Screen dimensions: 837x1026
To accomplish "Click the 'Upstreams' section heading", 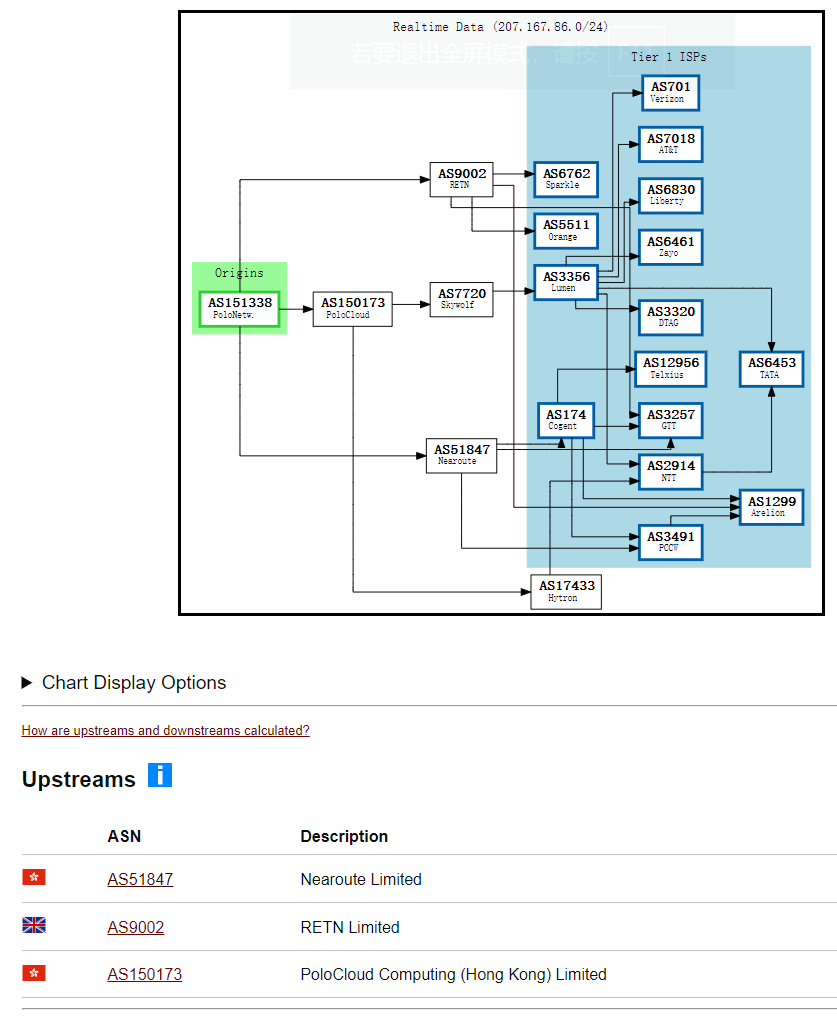I will [x=79, y=779].
